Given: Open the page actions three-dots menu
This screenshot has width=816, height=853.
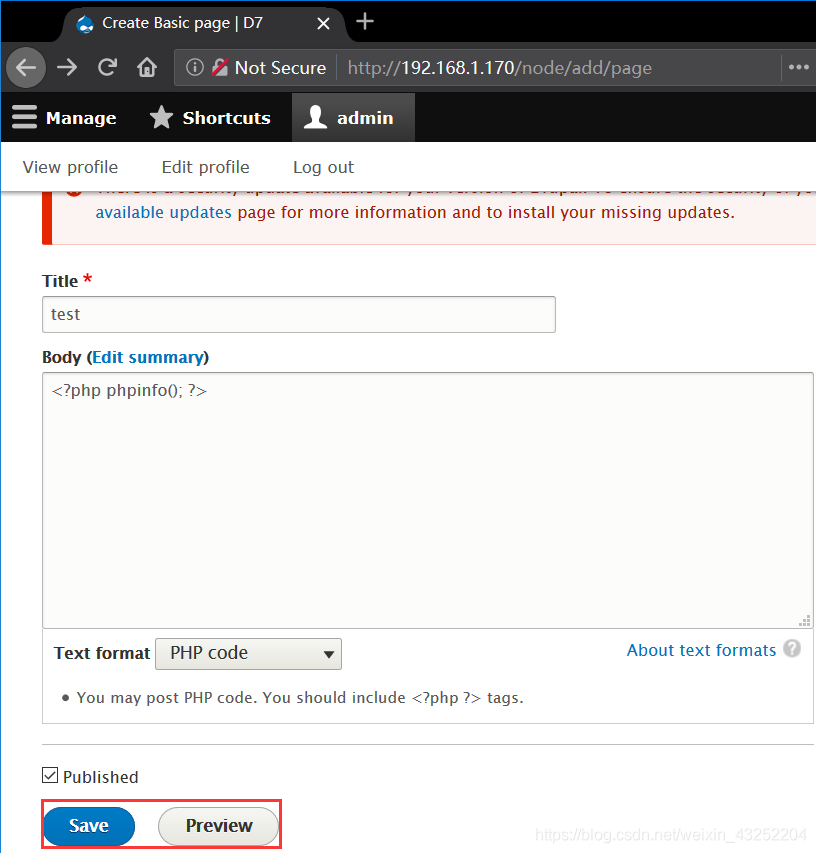Looking at the screenshot, I should (799, 67).
